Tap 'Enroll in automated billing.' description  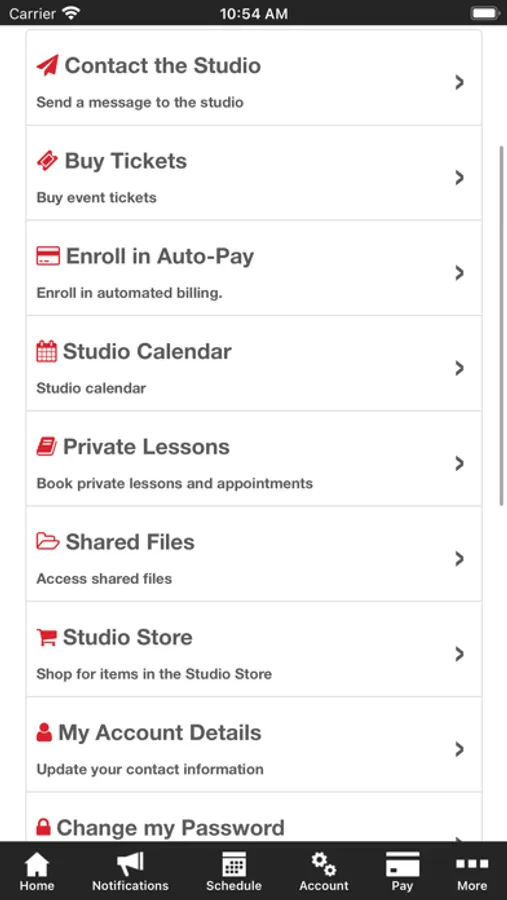tap(129, 293)
